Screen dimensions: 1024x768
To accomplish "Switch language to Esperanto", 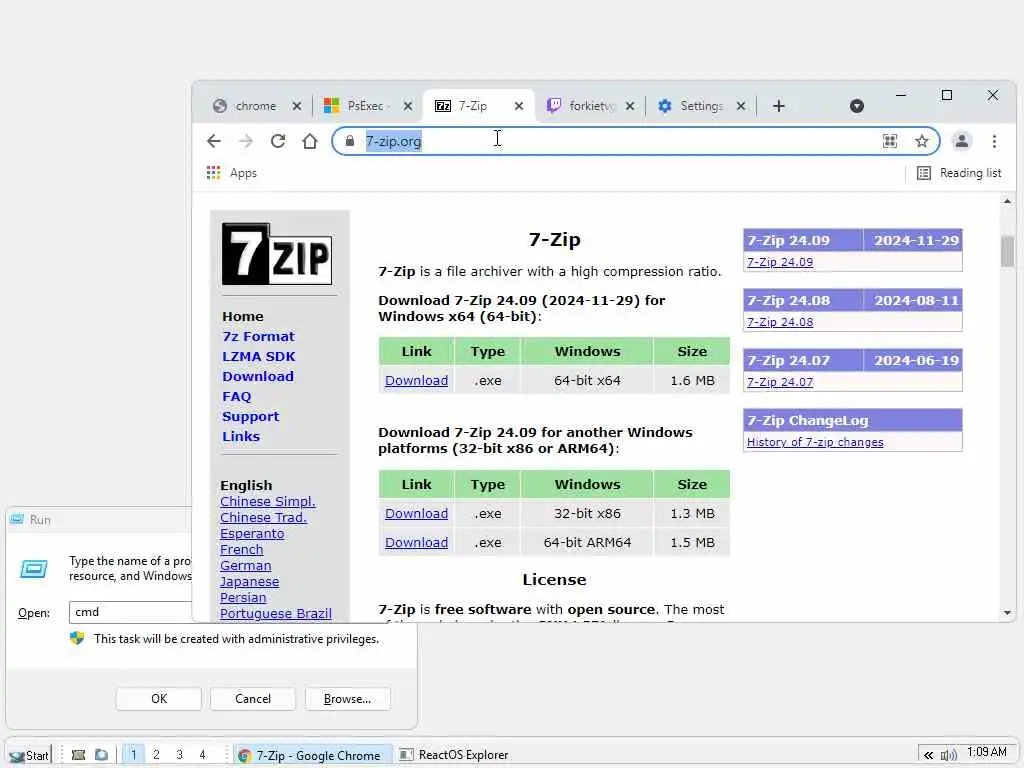I will (252, 534).
